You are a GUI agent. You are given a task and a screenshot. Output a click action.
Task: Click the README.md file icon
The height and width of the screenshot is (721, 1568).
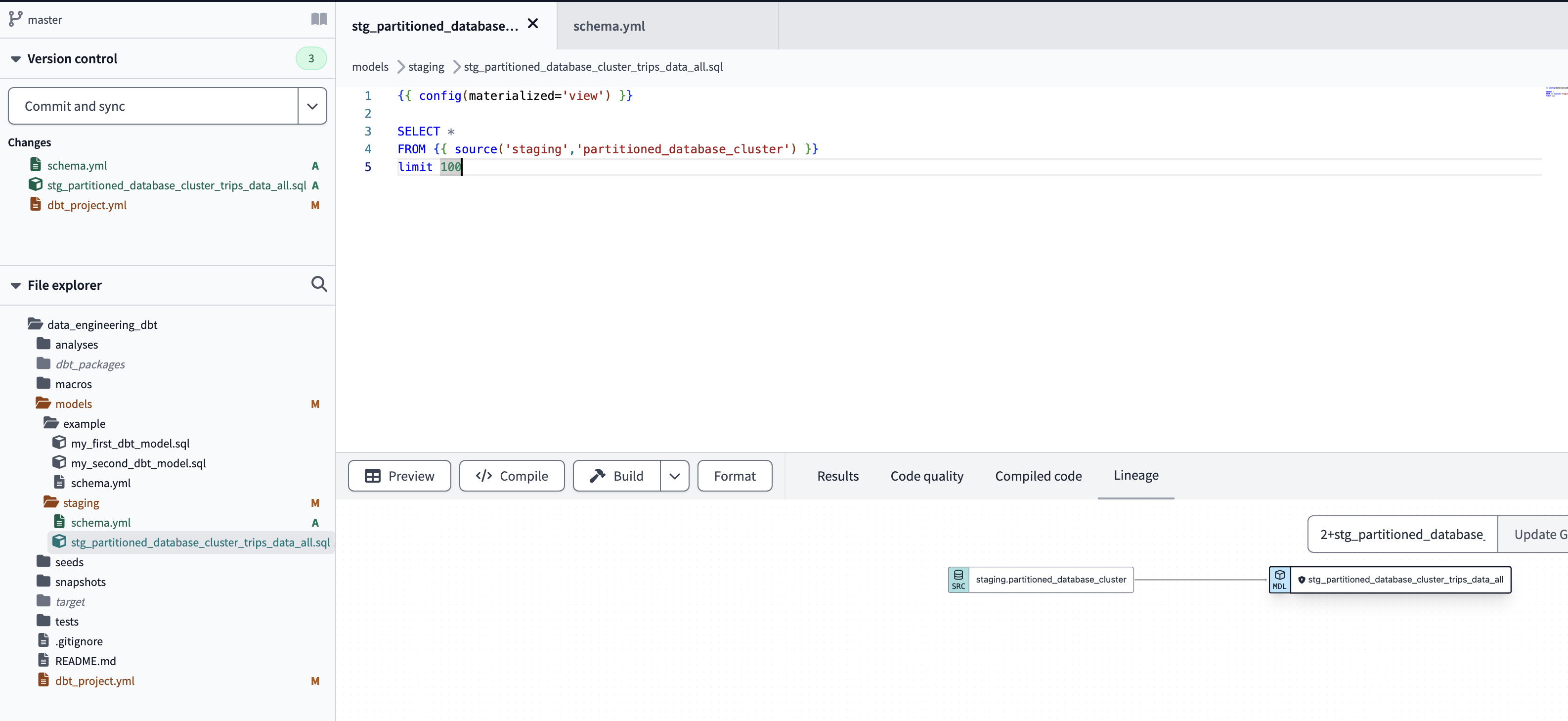43,660
